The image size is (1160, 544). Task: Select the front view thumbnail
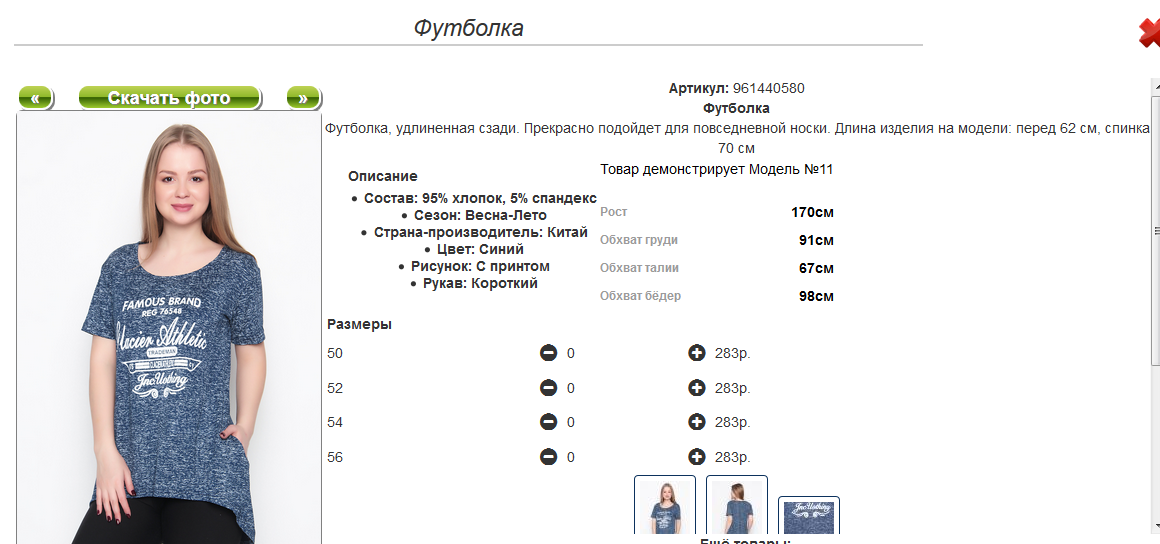tap(665, 507)
